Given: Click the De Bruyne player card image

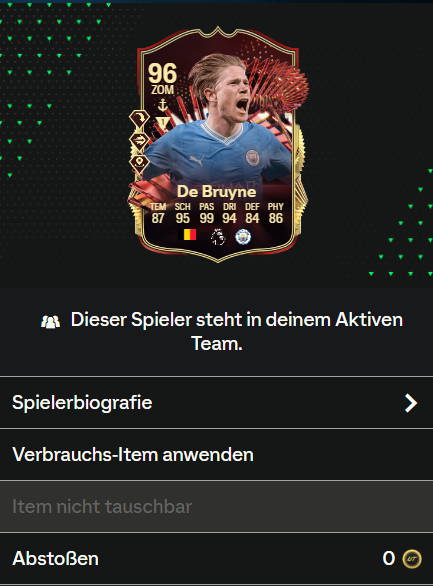Looking at the screenshot, I should 218,144.
